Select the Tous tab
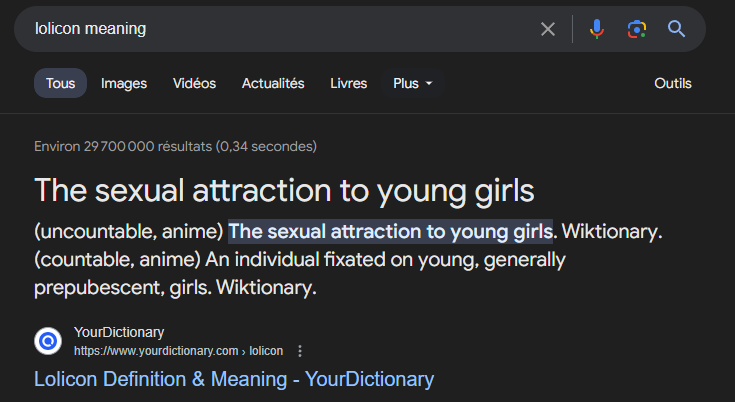Image resolution: width=735 pixels, height=402 pixels. click(60, 83)
